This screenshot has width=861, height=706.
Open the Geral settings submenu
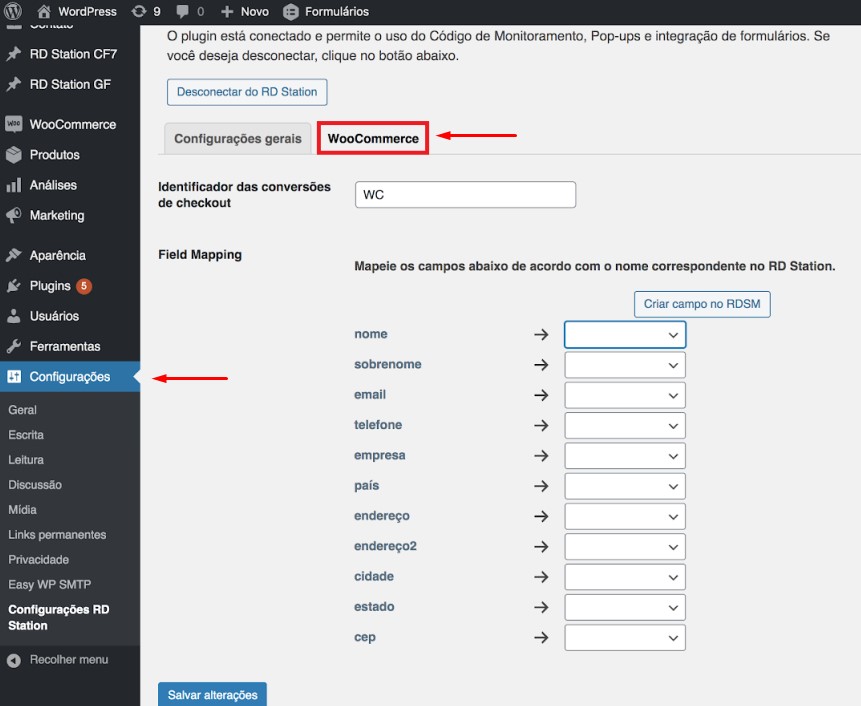[23, 410]
